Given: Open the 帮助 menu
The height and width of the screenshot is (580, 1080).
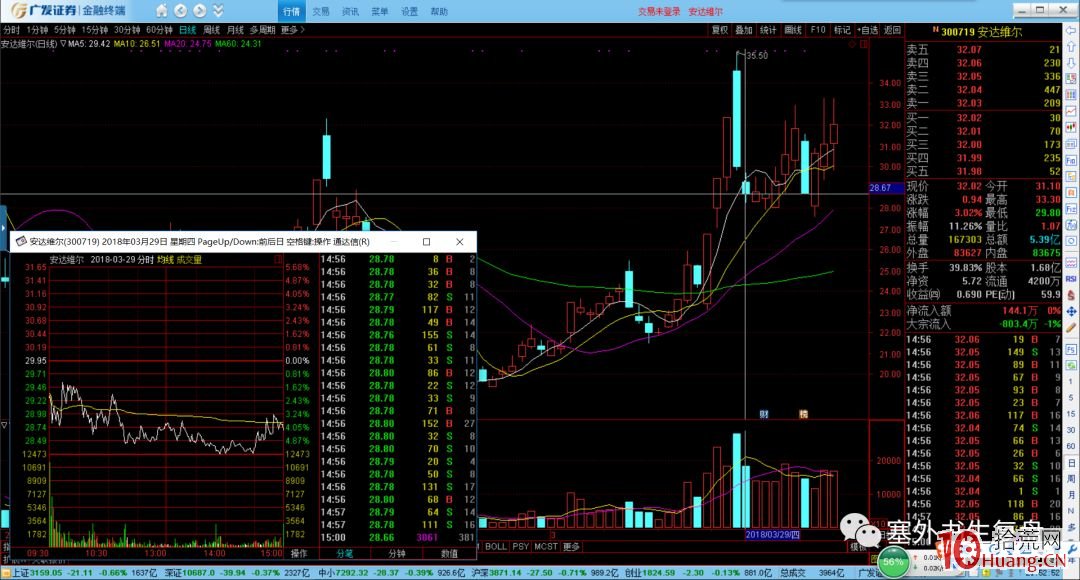Looking at the screenshot, I should 439,12.
